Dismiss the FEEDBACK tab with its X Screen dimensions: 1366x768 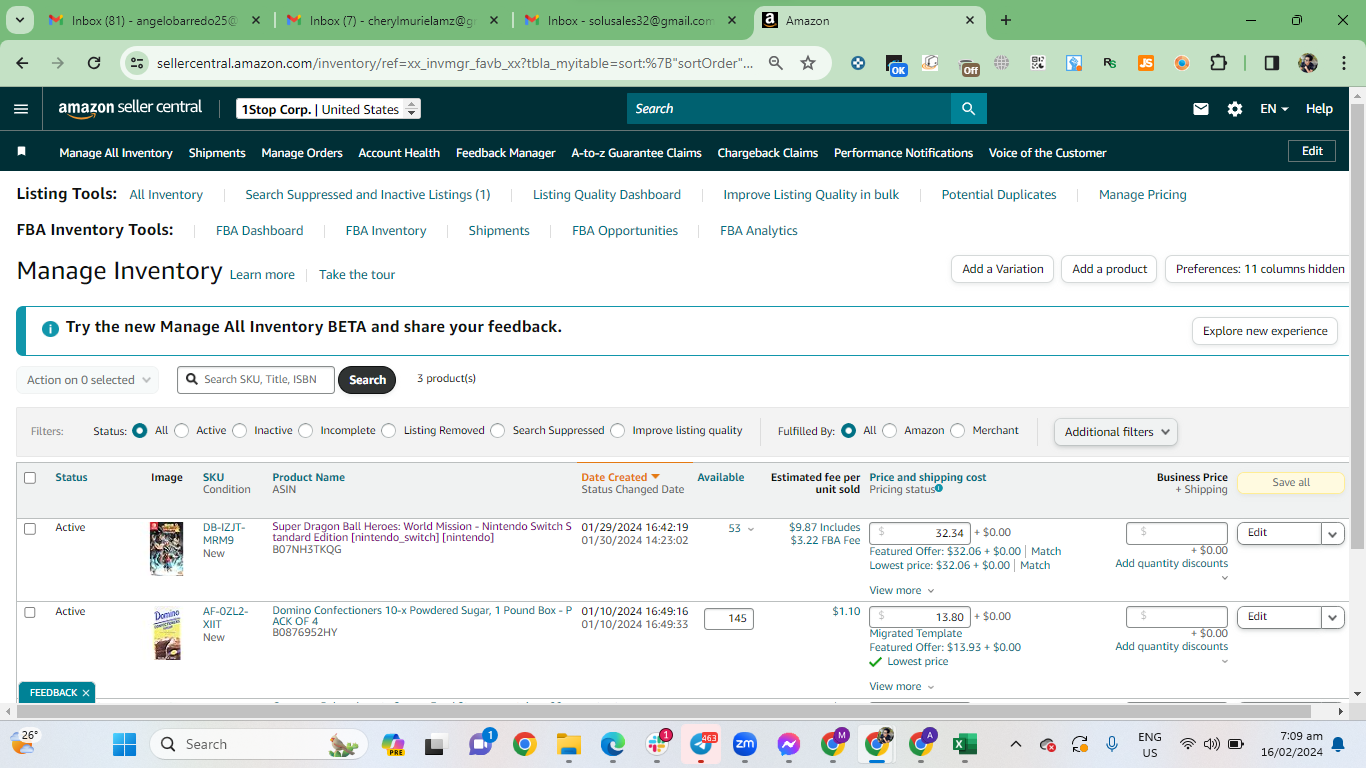[86, 693]
